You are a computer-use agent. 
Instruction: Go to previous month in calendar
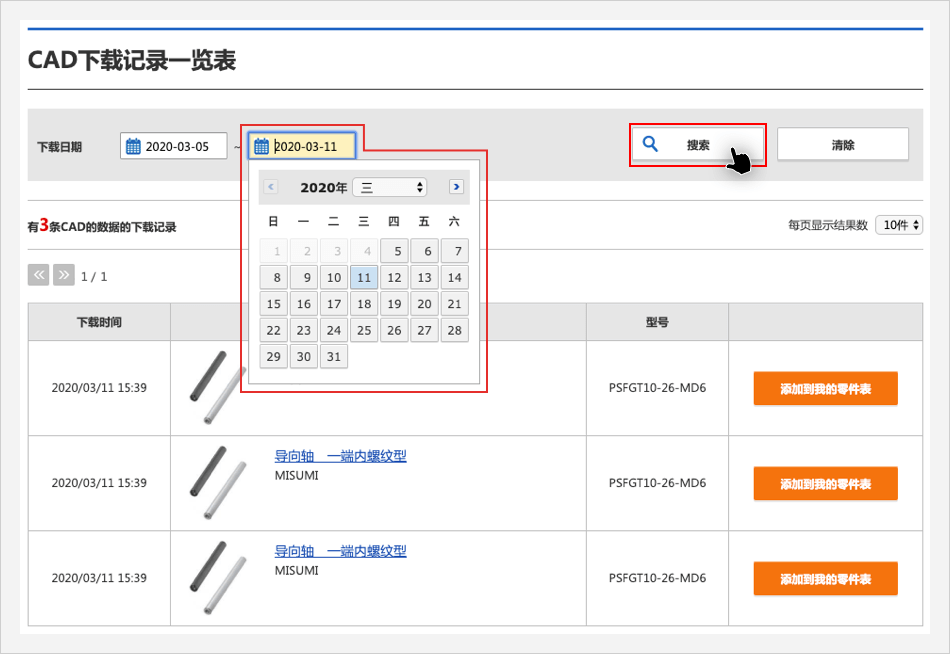271,187
